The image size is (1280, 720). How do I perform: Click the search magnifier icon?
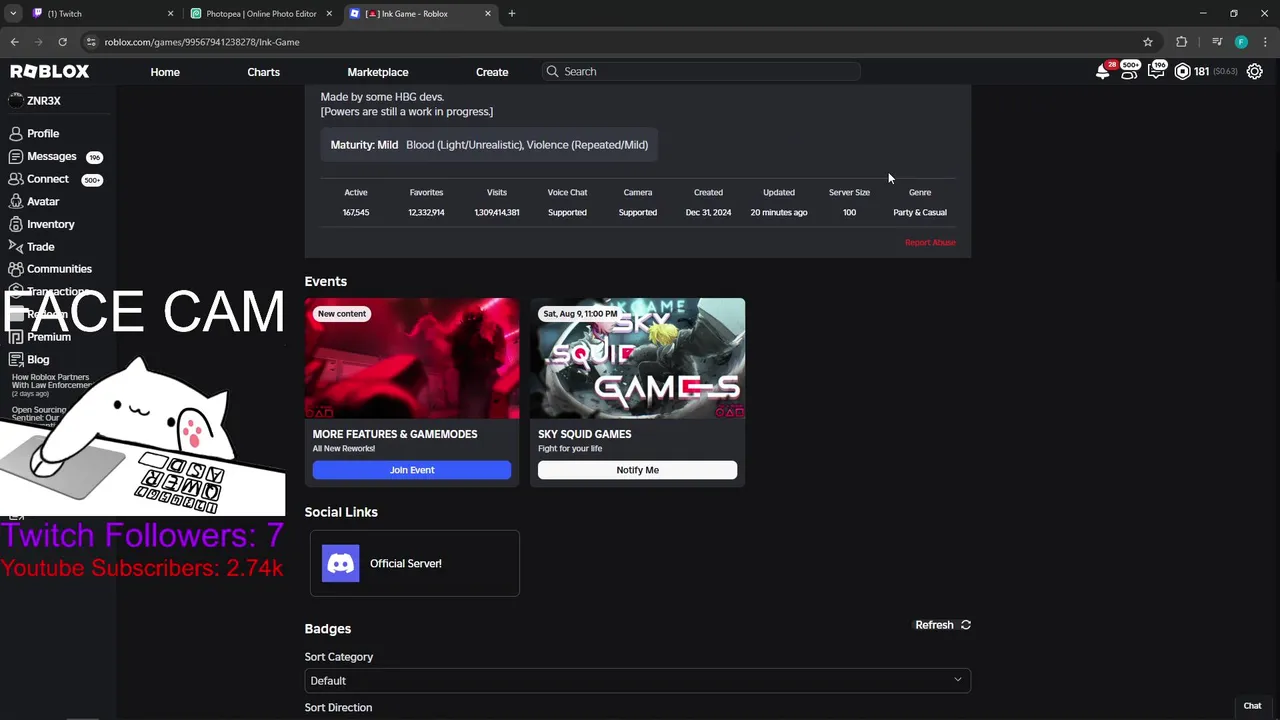[x=552, y=72]
